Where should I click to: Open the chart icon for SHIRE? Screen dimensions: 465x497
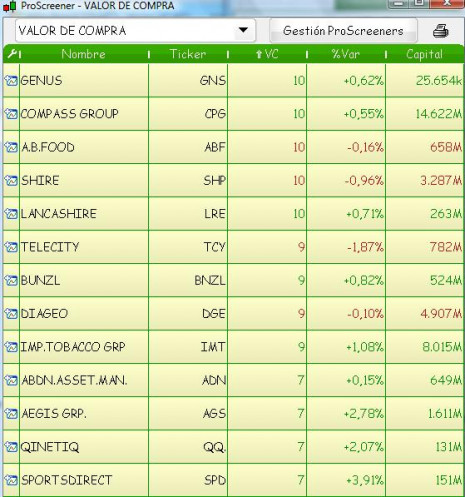click(x=11, y=181)
